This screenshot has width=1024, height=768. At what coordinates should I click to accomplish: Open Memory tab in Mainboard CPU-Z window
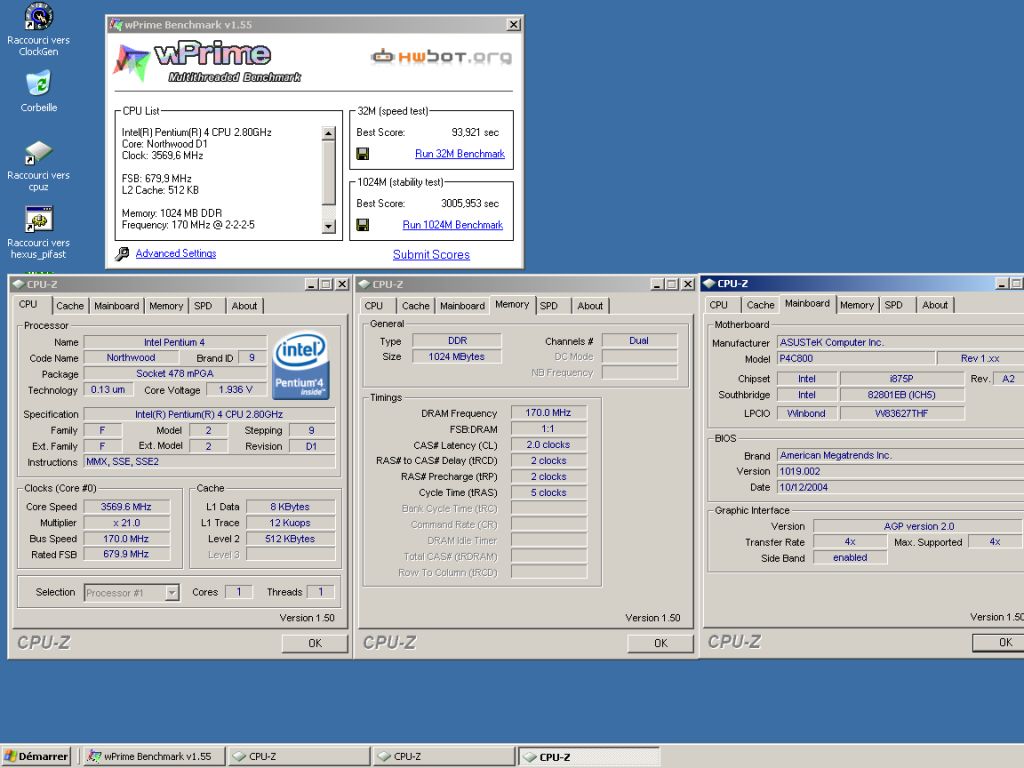[856, 305]
